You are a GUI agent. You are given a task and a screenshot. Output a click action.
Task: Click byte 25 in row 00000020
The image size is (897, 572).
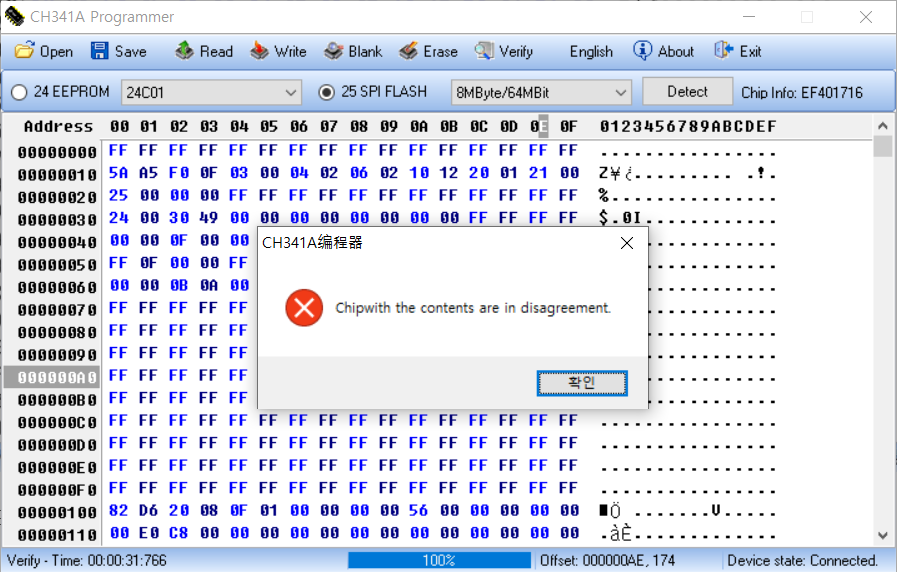coord(118,195)
